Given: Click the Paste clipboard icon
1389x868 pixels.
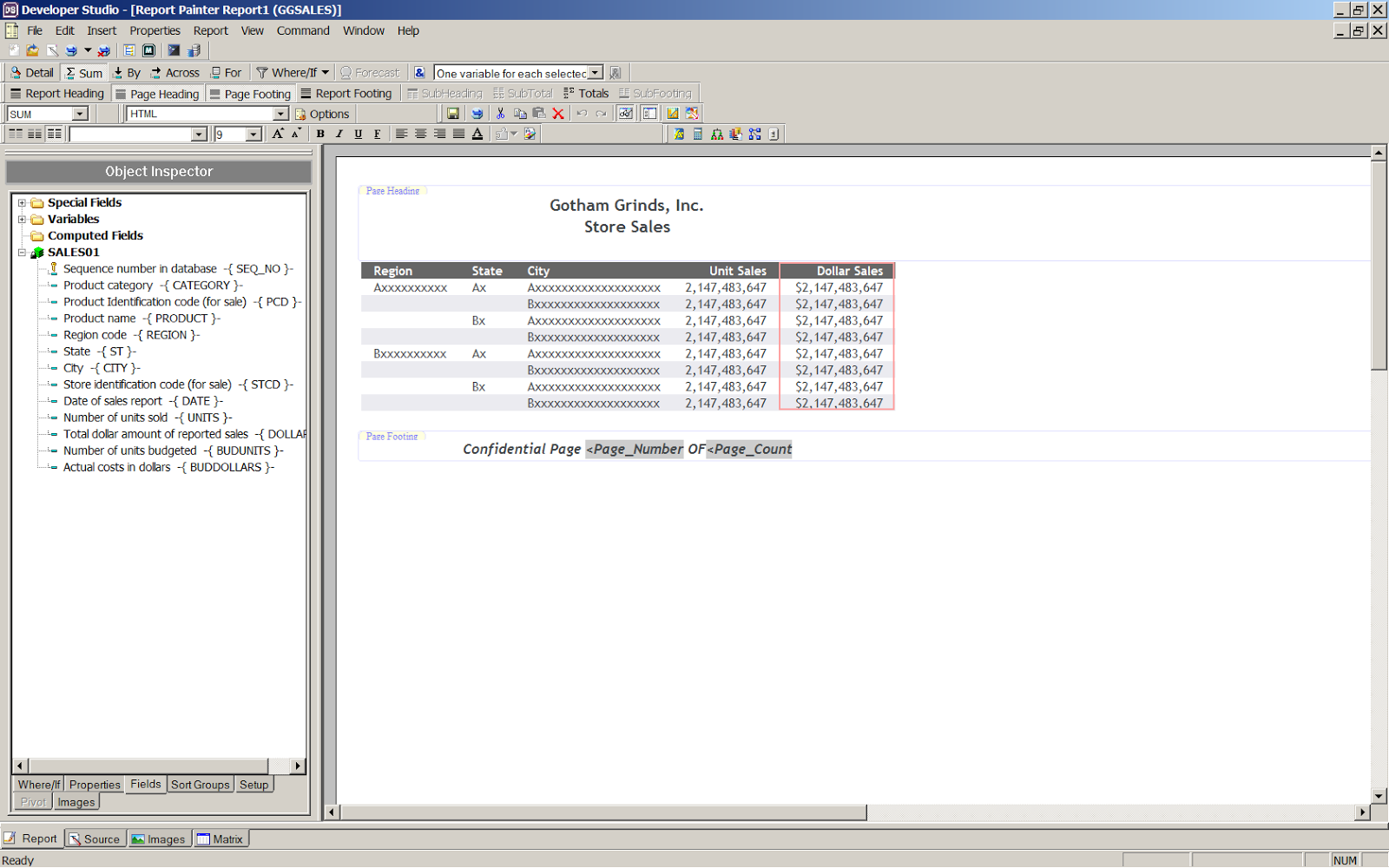Looking at the screenshot, I should 539,114.
